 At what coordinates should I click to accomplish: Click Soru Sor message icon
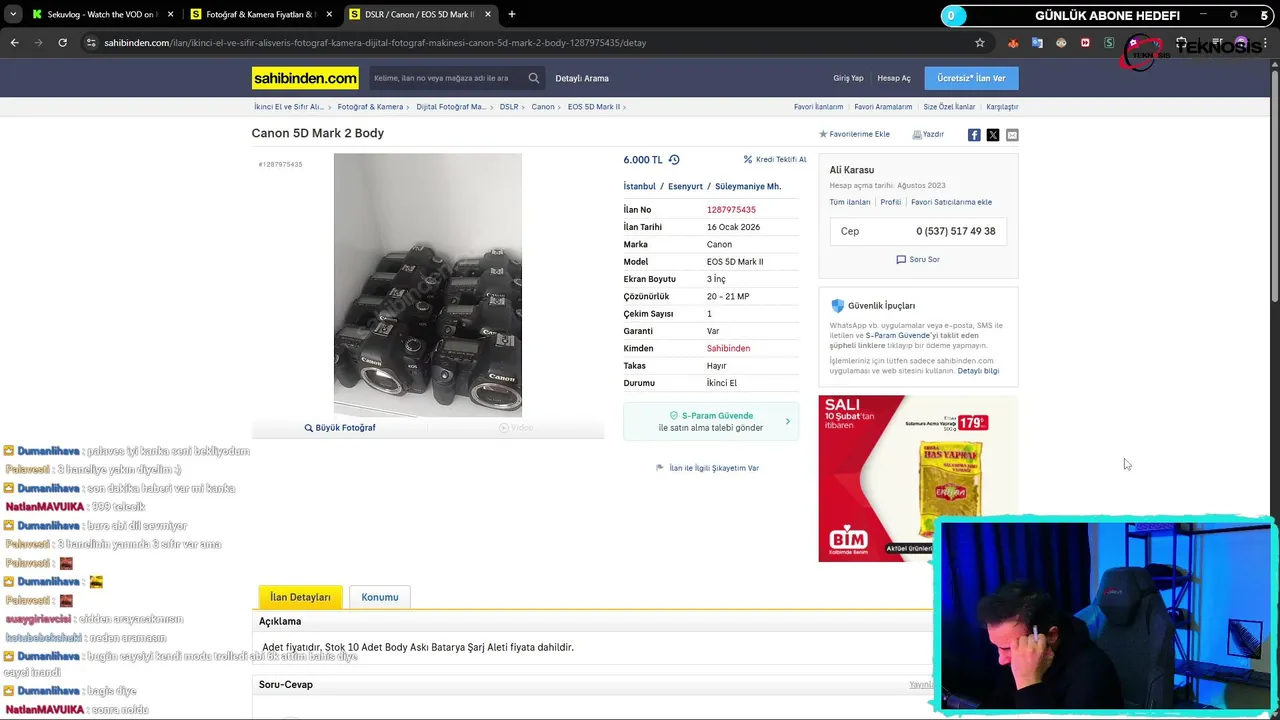[901, 259]
